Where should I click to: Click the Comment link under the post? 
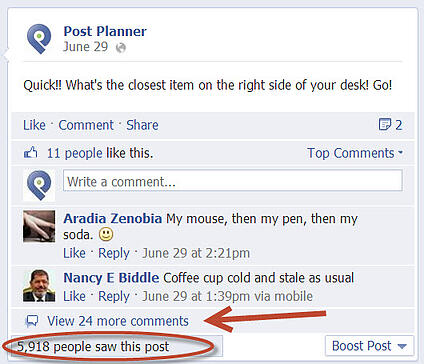coord(86,125)
